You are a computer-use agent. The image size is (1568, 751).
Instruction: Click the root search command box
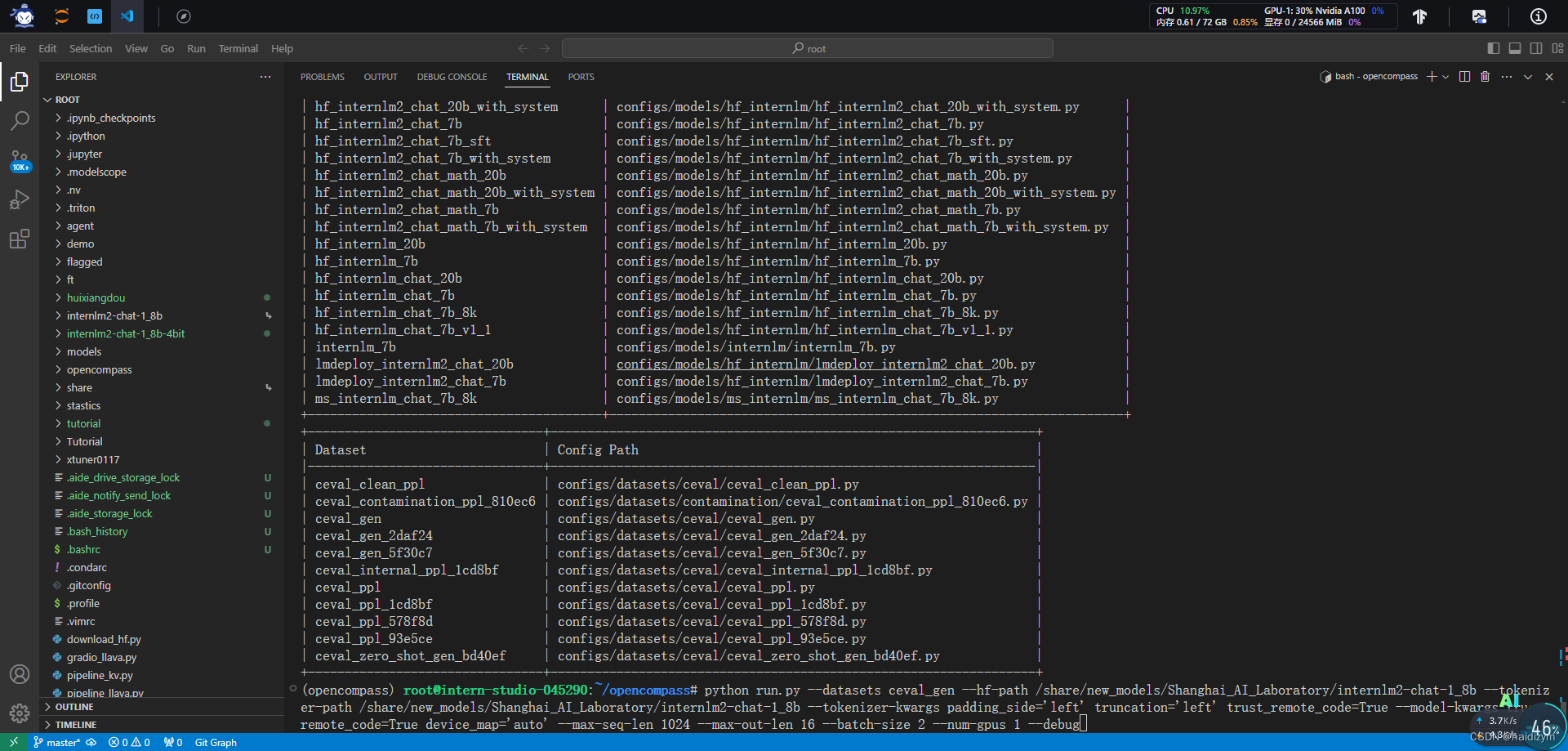(808, 48)
